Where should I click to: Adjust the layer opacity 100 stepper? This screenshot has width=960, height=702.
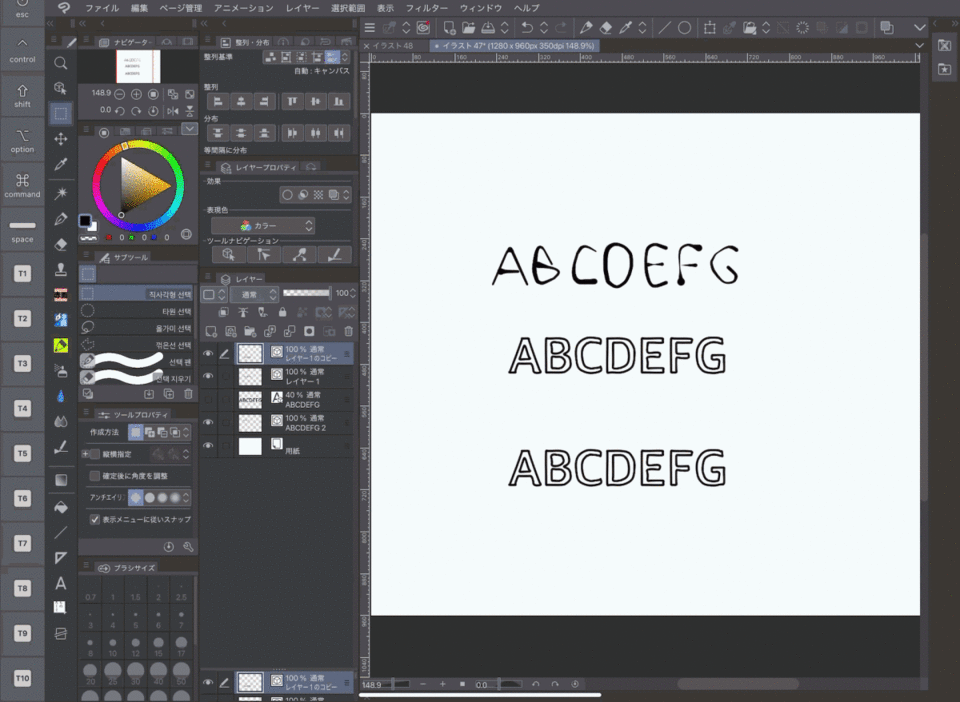point(353,293)
